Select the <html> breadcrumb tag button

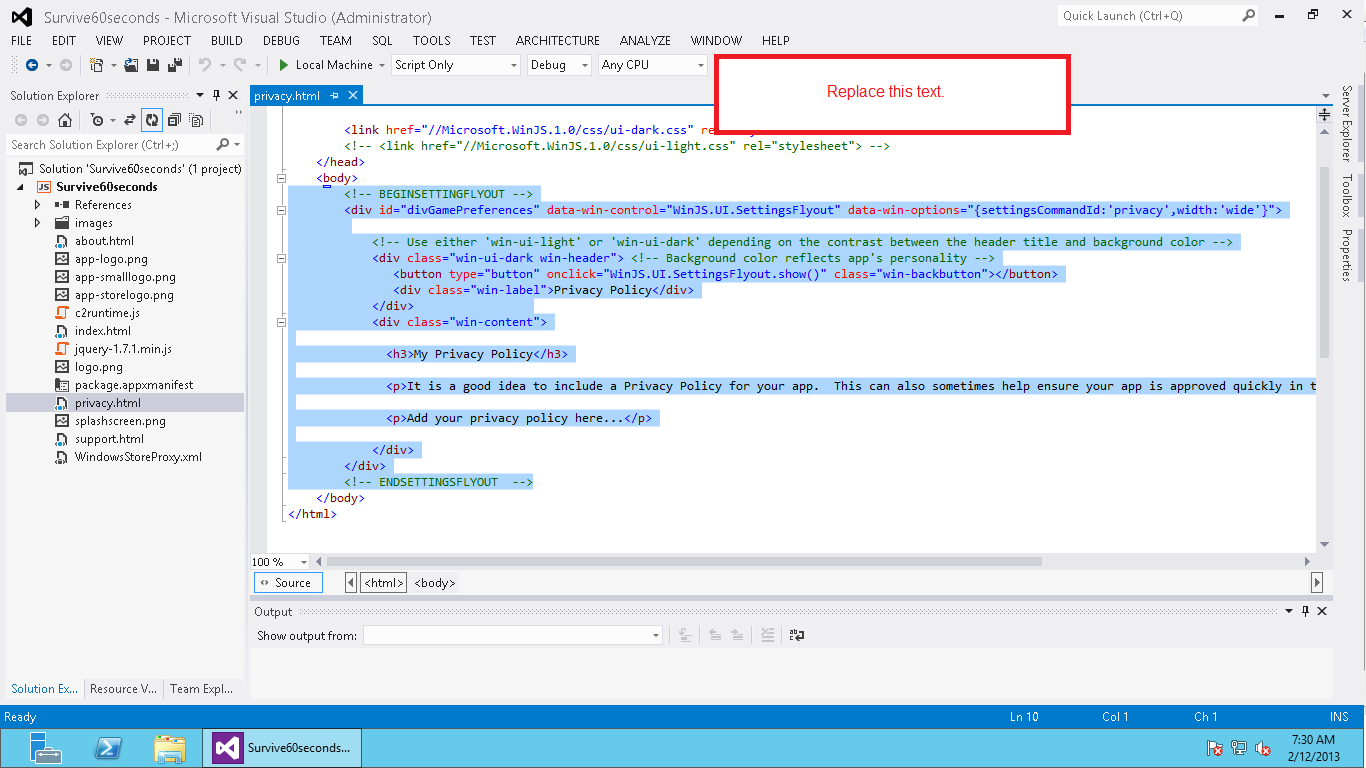(384, 583)
